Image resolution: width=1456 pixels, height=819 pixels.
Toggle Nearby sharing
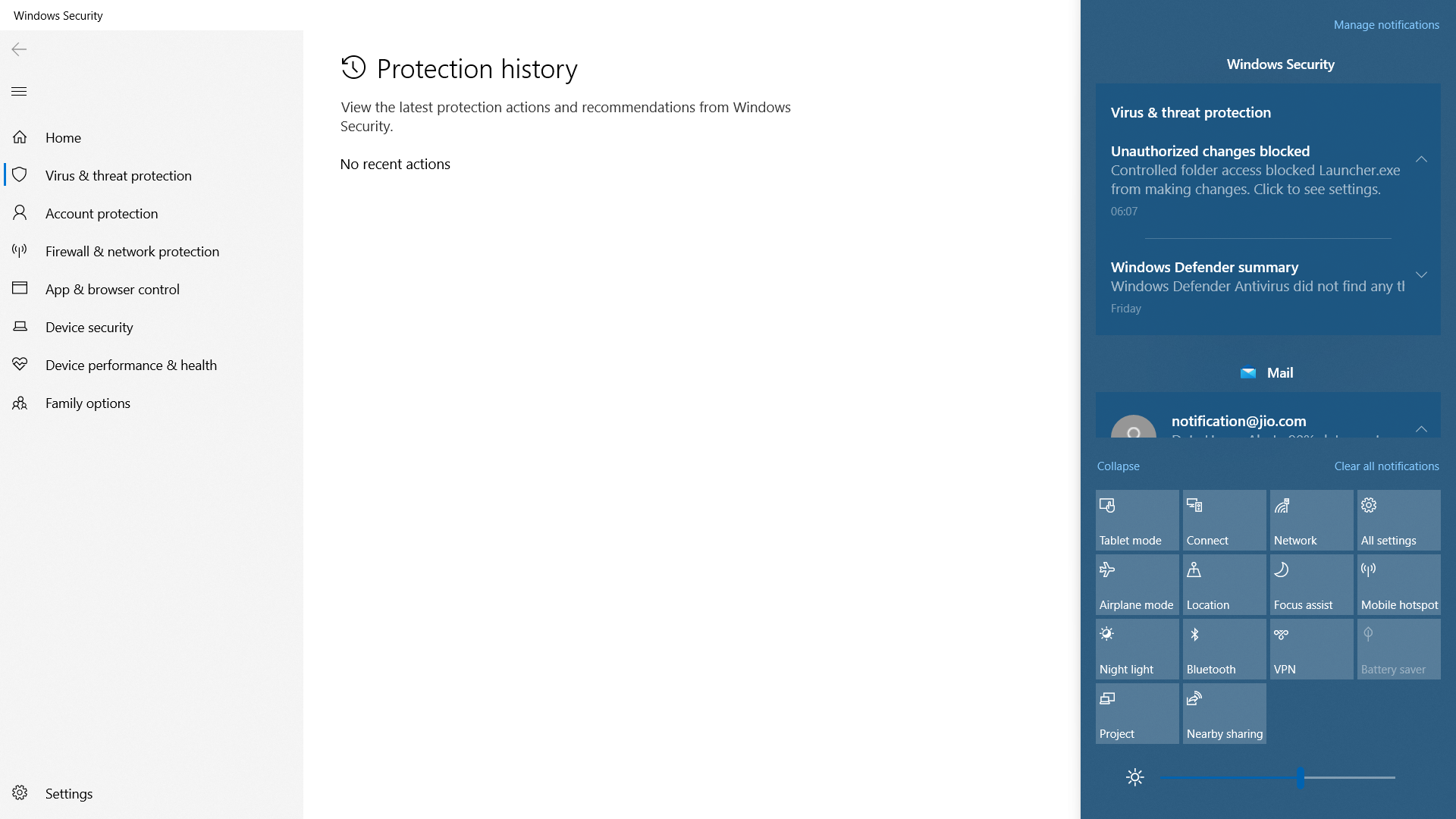coord(1224,714)
